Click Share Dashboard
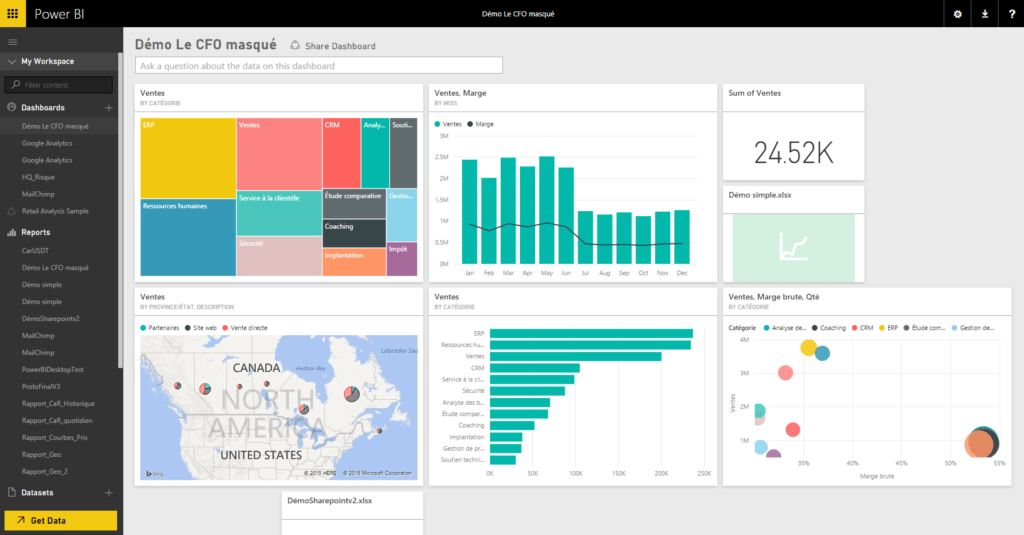 (x=334, y=46)
